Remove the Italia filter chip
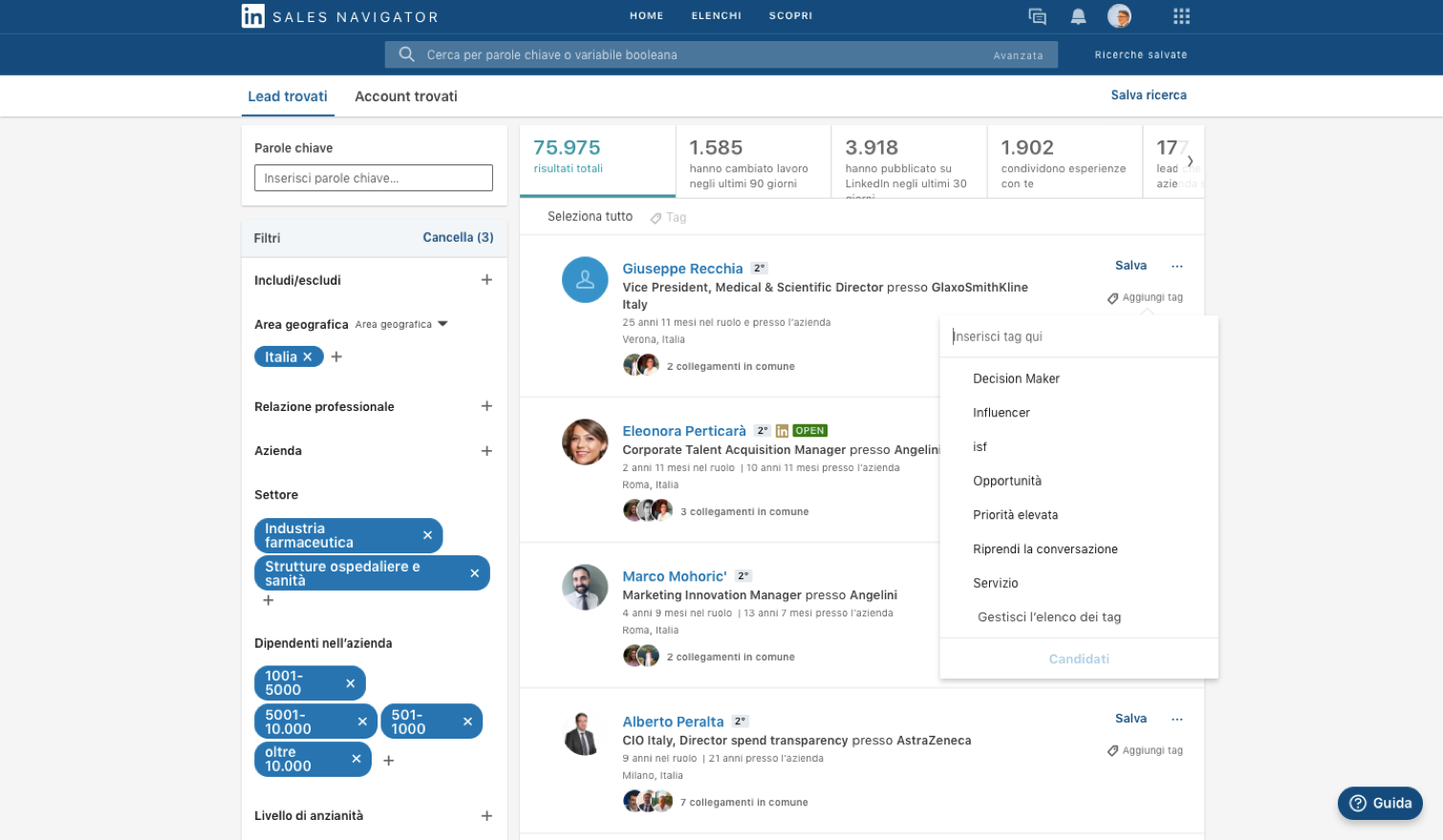Viewport: 1443px width, 840px height. (x=308, y=356)
